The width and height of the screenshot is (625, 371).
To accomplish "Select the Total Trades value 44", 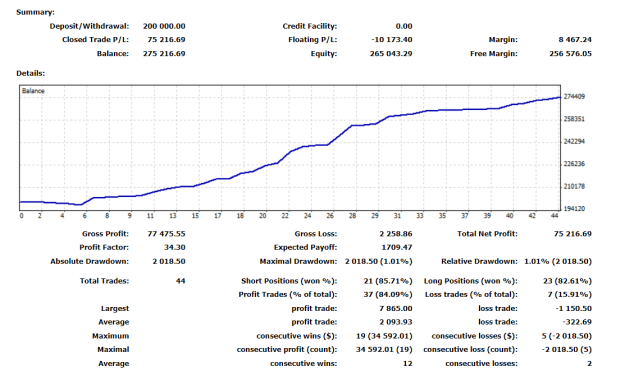I will (x=181, y=281).
